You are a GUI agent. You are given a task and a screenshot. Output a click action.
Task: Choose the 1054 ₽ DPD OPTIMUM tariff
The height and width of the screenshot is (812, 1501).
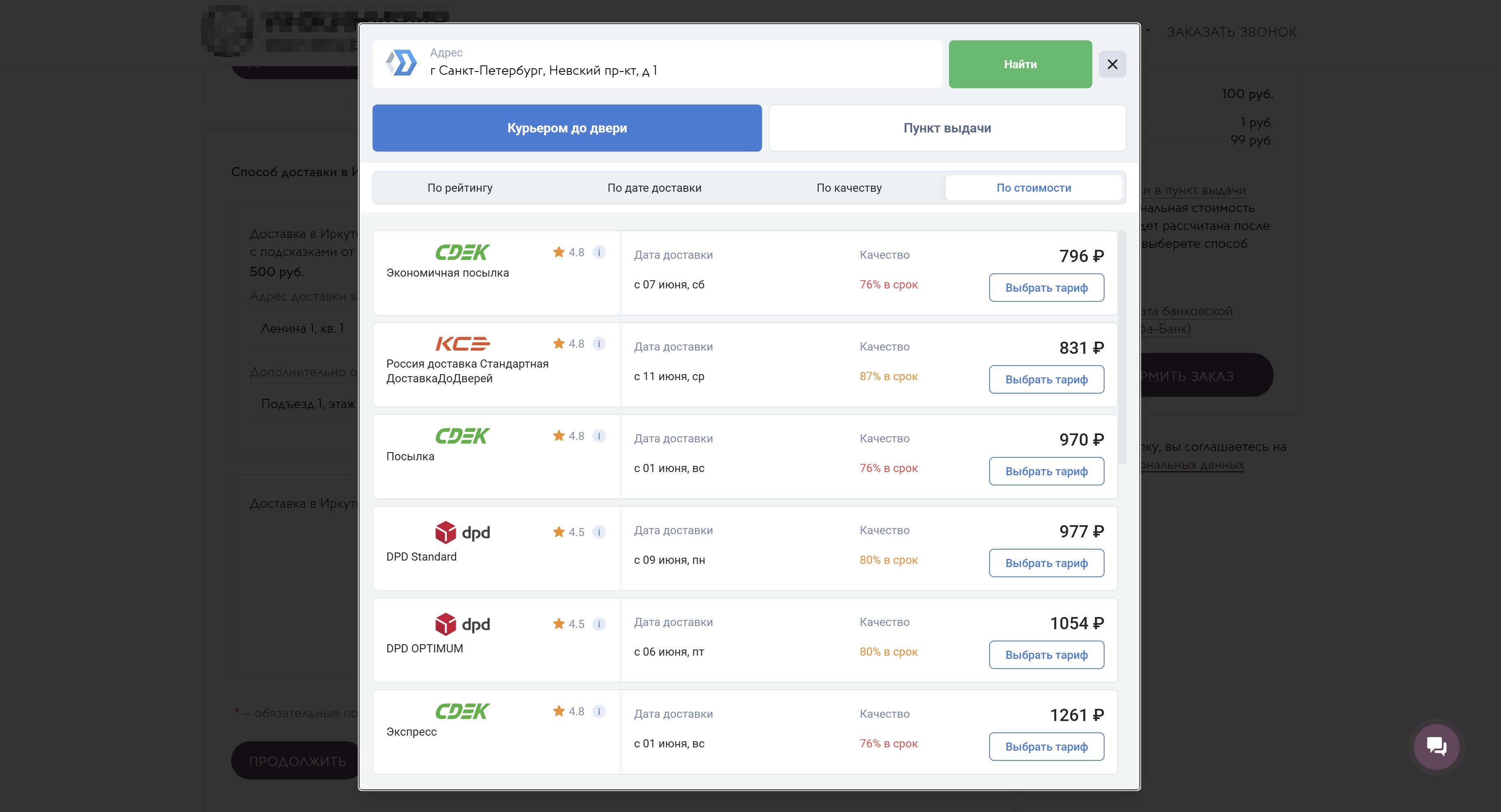tap(1046, 655)
